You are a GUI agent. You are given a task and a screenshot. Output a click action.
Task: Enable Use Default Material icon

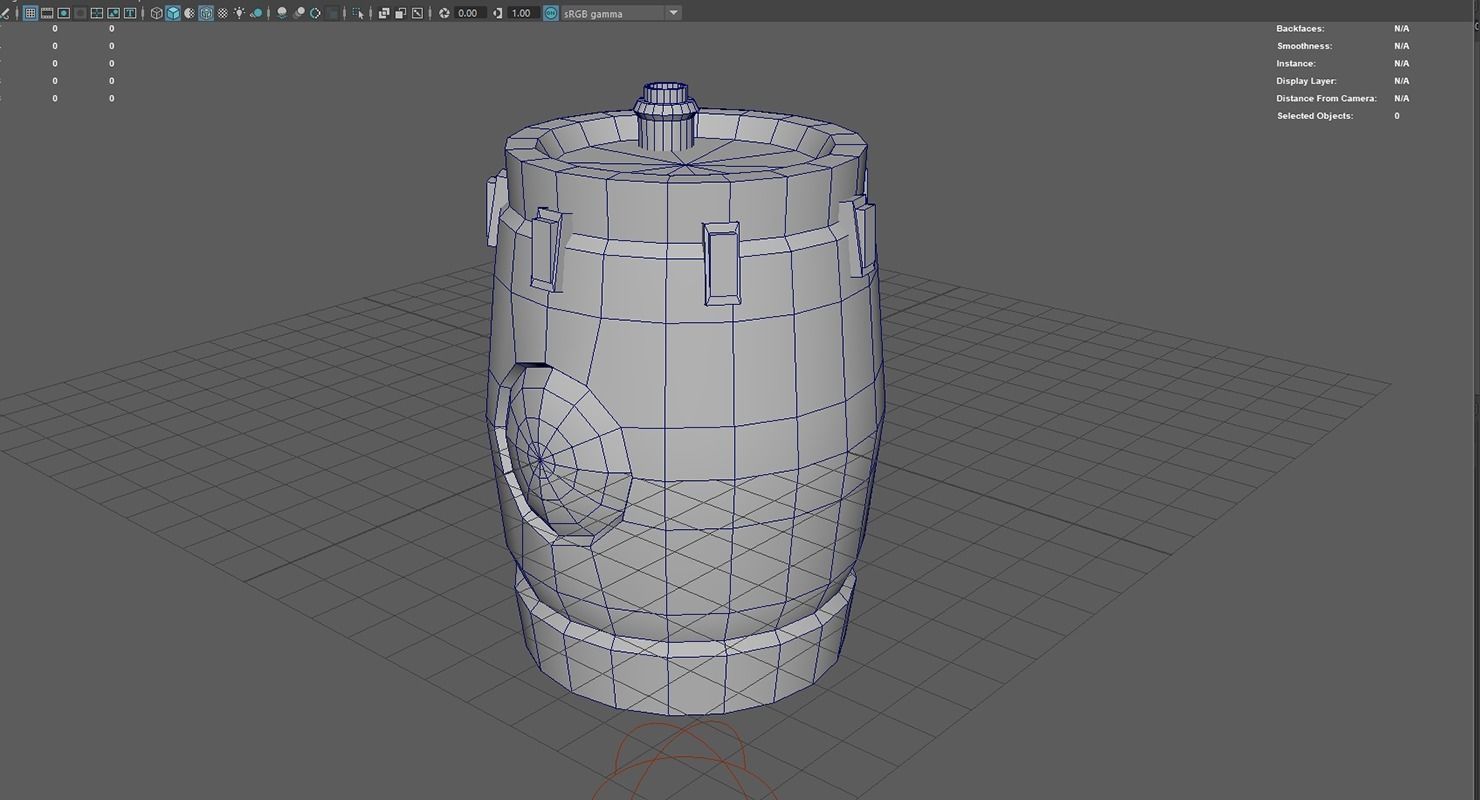click(190, 13)
